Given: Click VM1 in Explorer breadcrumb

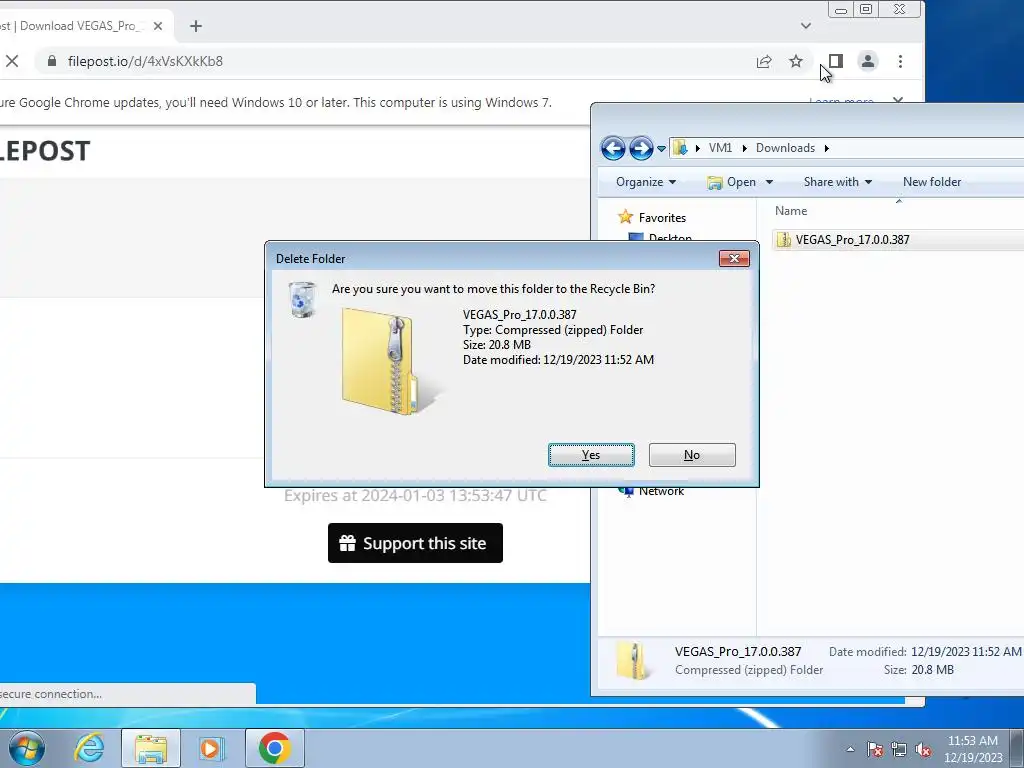Looking at the screenshot, I should [720, 148].
